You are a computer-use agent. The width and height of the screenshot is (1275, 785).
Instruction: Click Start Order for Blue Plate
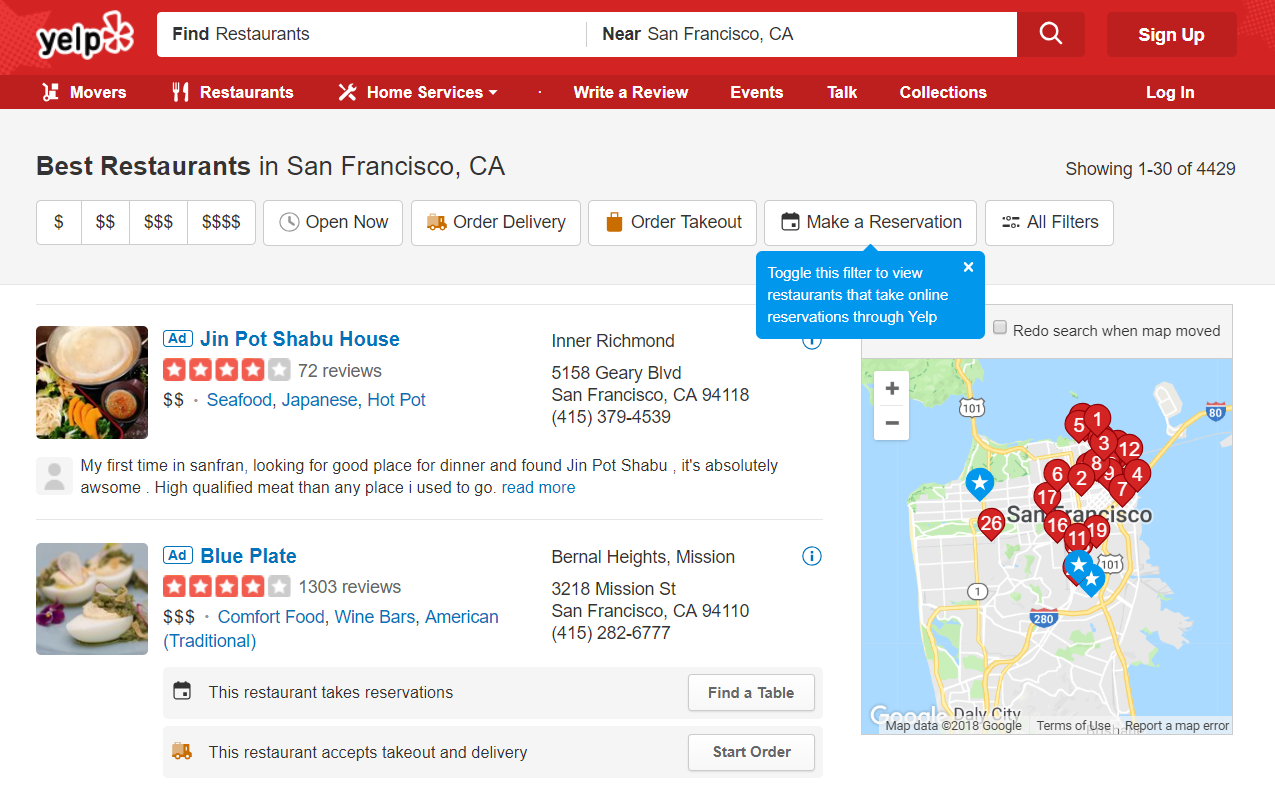[751, 752]
